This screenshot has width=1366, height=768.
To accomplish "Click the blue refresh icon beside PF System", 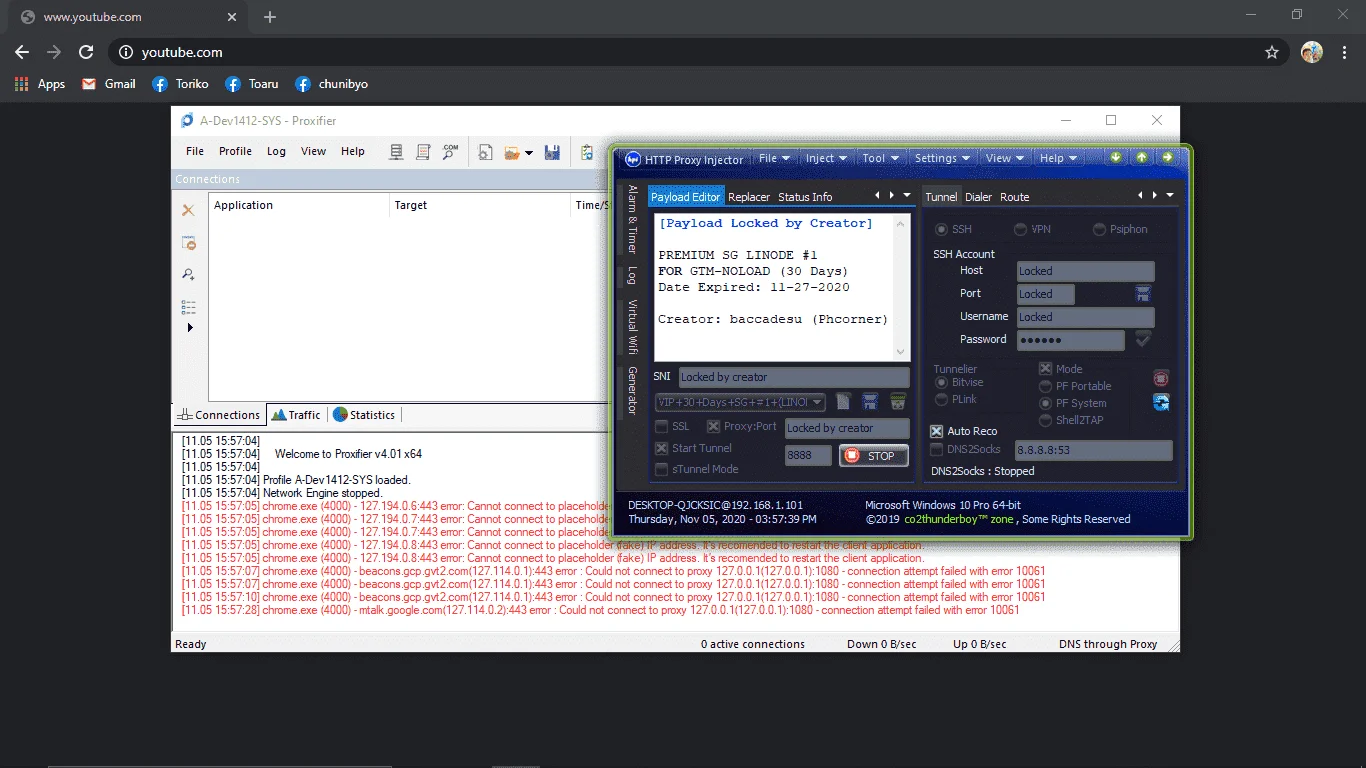I will (1161, 403).
